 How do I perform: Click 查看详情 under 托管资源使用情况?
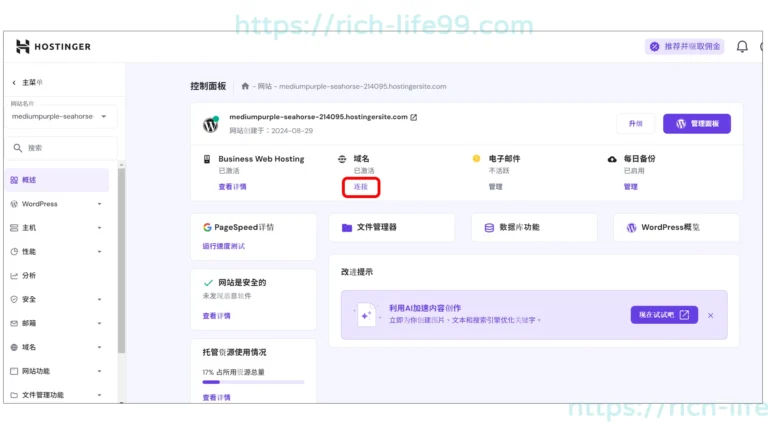pyautogui.click(x=216, y=397)
